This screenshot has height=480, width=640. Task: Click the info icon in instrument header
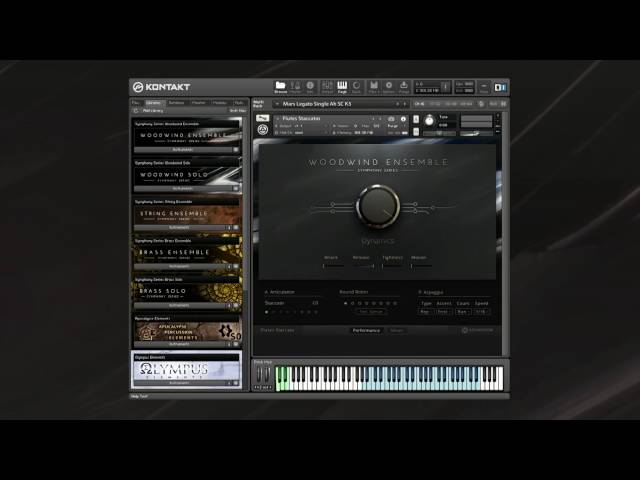coord(403,119)
